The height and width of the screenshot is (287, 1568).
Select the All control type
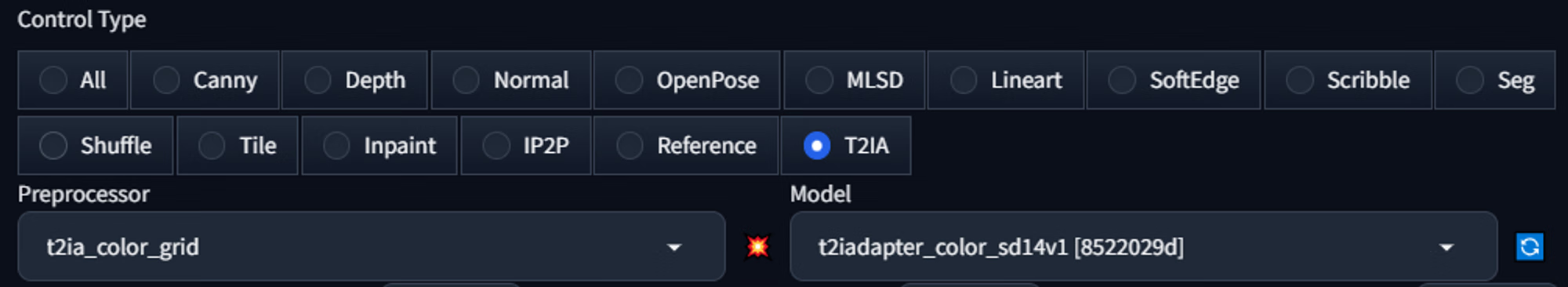[72, 80]
